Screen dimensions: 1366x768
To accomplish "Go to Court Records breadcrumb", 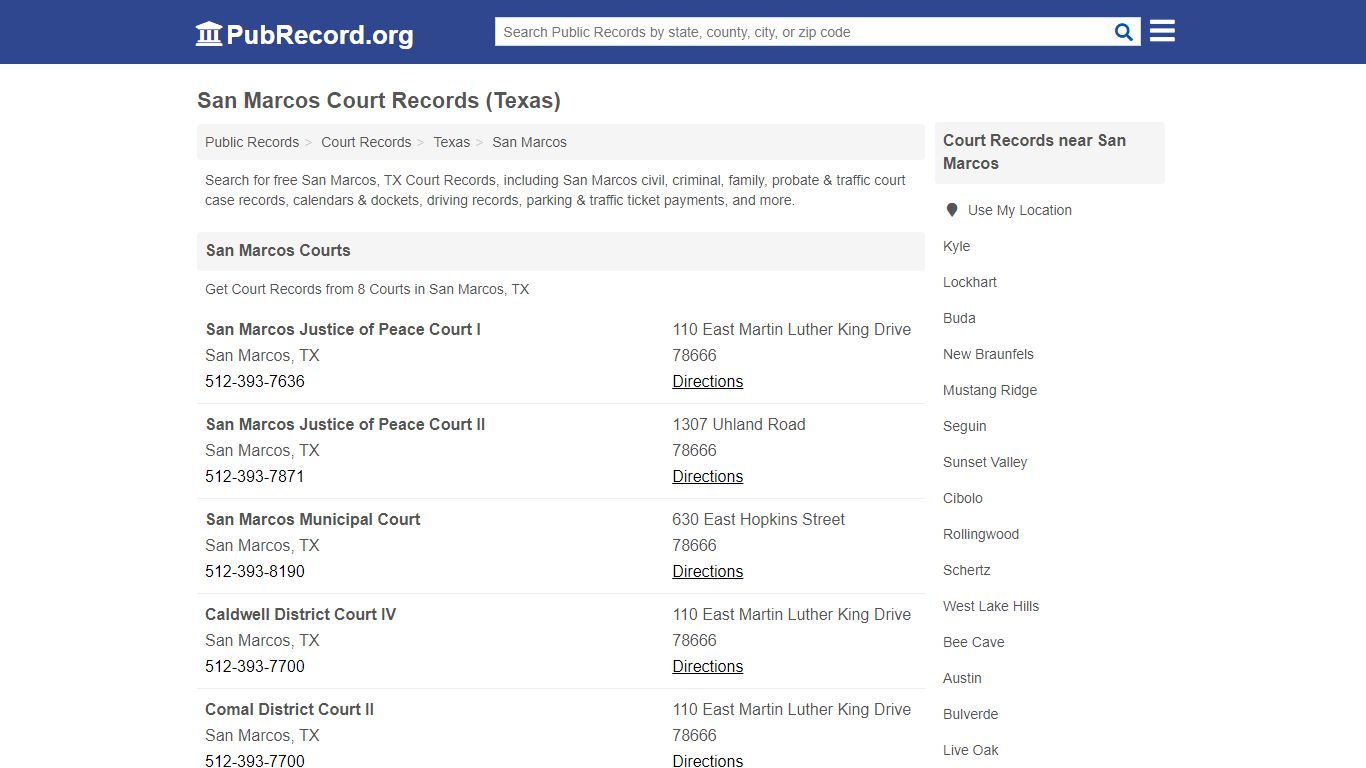I will [366, 142].
